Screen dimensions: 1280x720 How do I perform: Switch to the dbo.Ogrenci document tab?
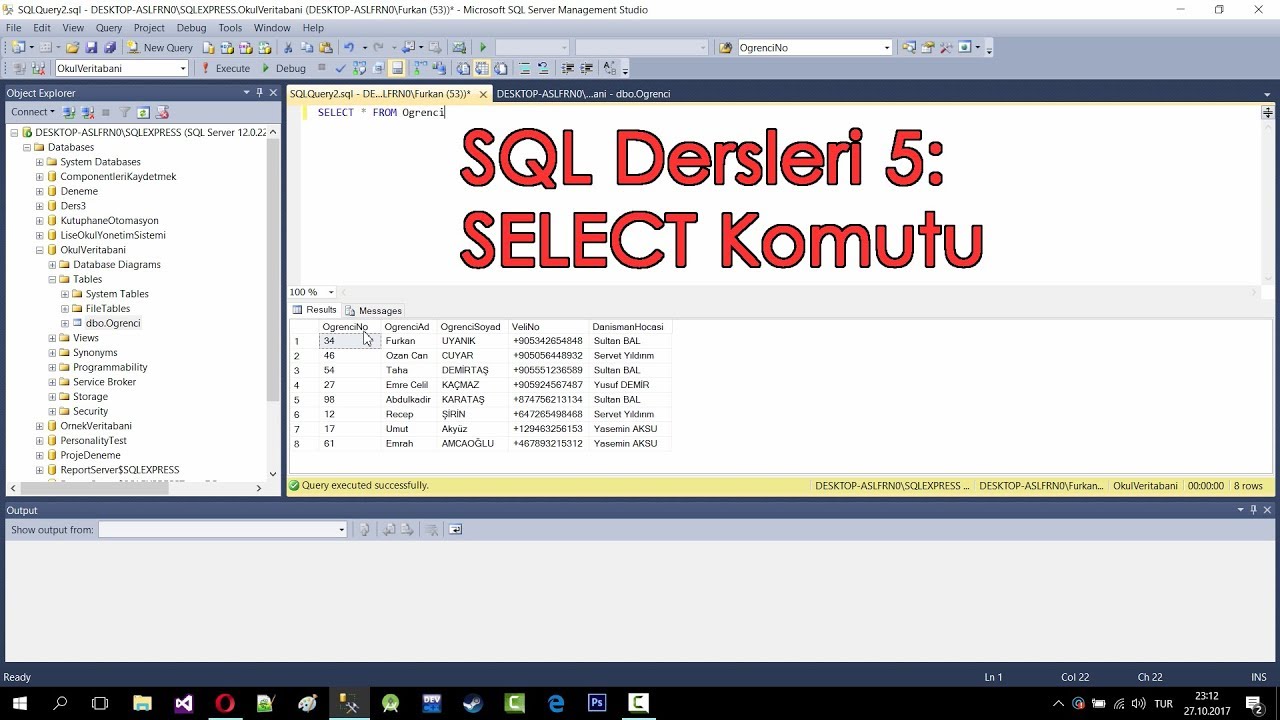pyautogui.click(x=583, y=93)
